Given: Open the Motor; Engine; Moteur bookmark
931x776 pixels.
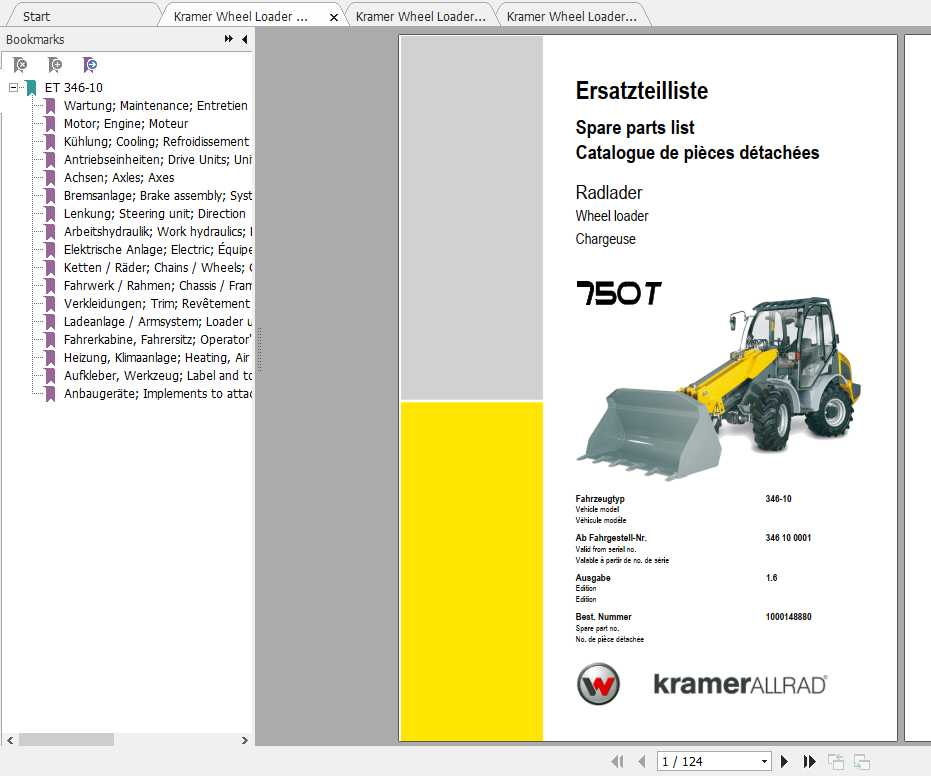Looking at the screenshot, I should point(126,123).
